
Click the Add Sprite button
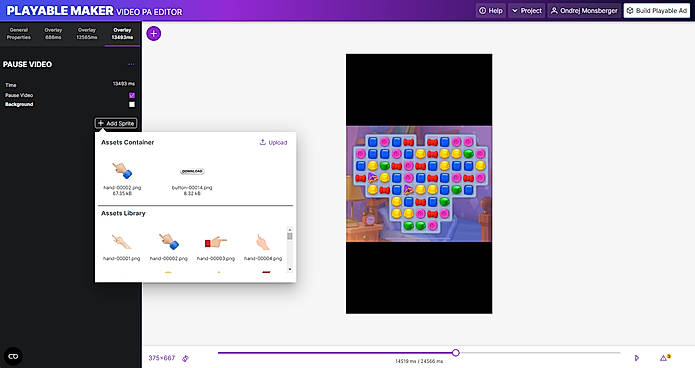[116, 123]
